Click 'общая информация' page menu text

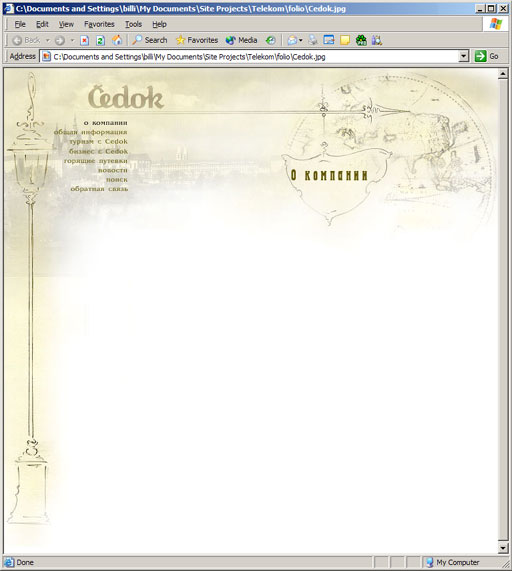pyautogui.click(x=91, y=132)
